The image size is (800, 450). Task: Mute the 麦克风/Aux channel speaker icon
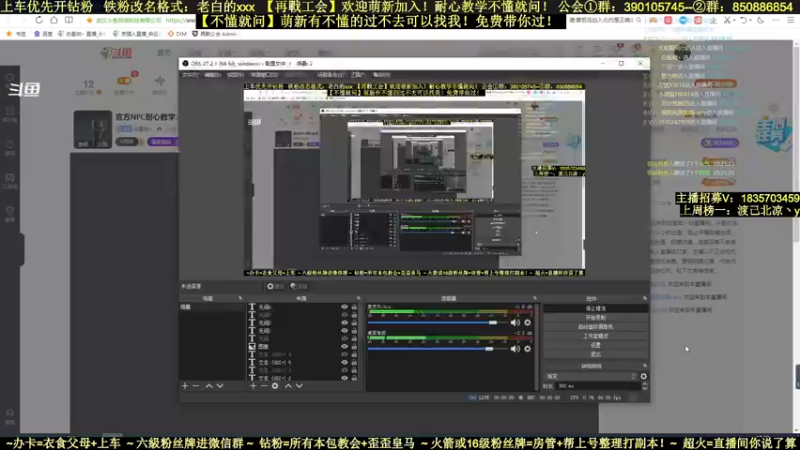515,322
